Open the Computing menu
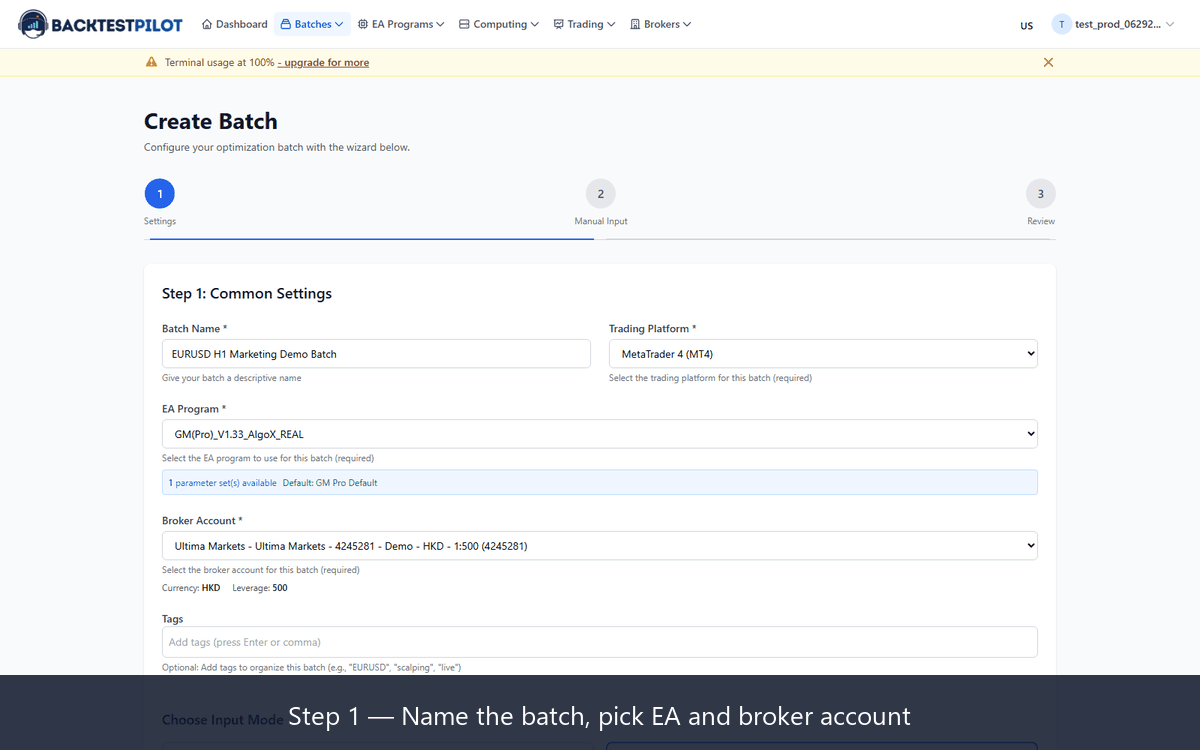The width and height of the screenshot is (1200, 750). point(499,24)
